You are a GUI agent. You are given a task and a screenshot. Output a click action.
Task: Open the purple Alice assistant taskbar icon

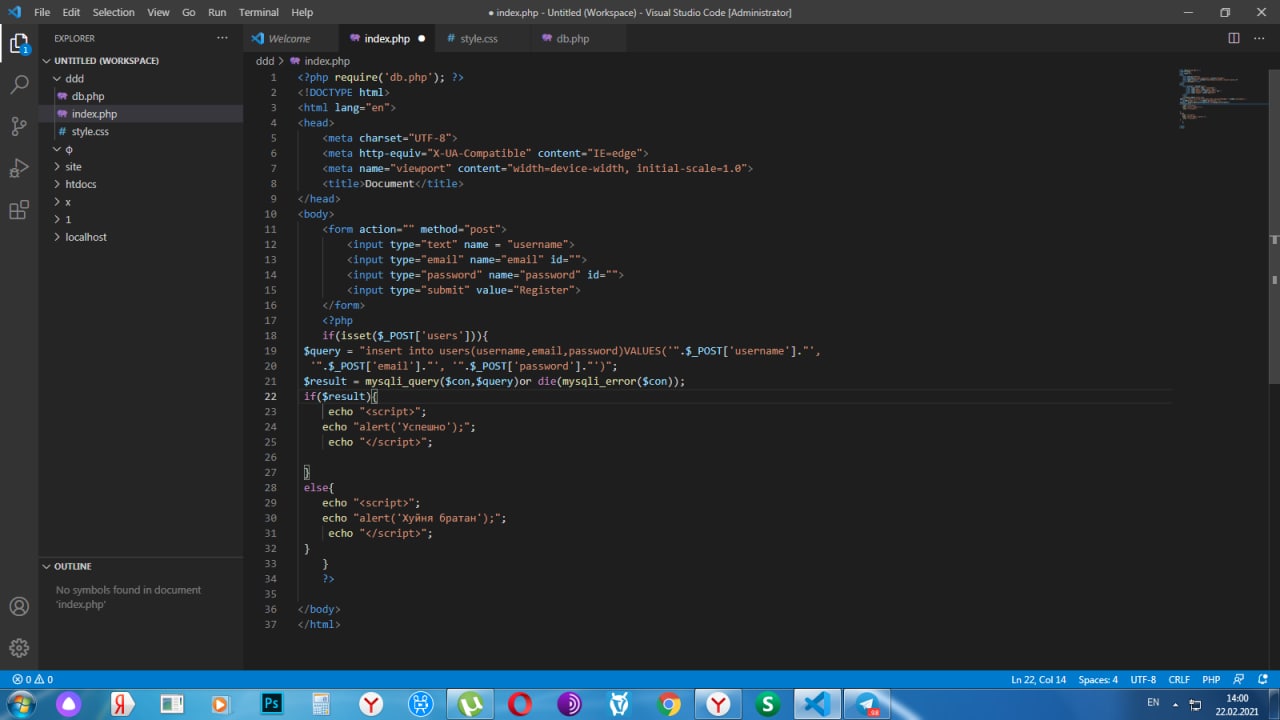coord(69,704)
